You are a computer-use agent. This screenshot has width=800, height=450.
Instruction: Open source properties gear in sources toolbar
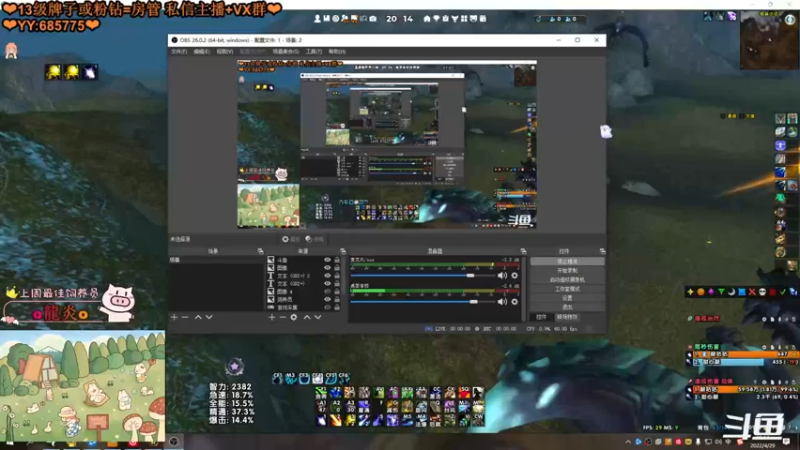(294, 317)
